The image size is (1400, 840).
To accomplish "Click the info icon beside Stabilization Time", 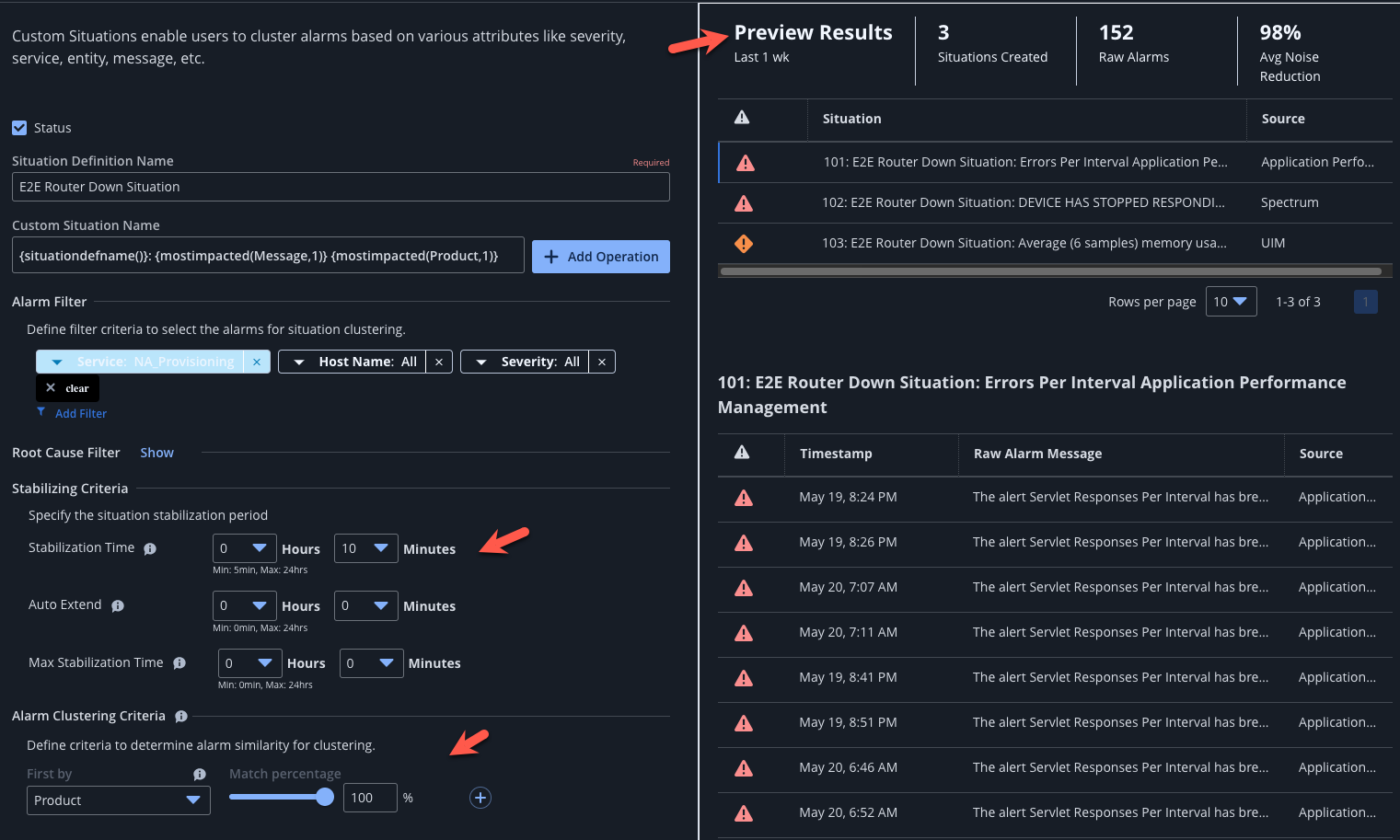I will click(150, 548).
